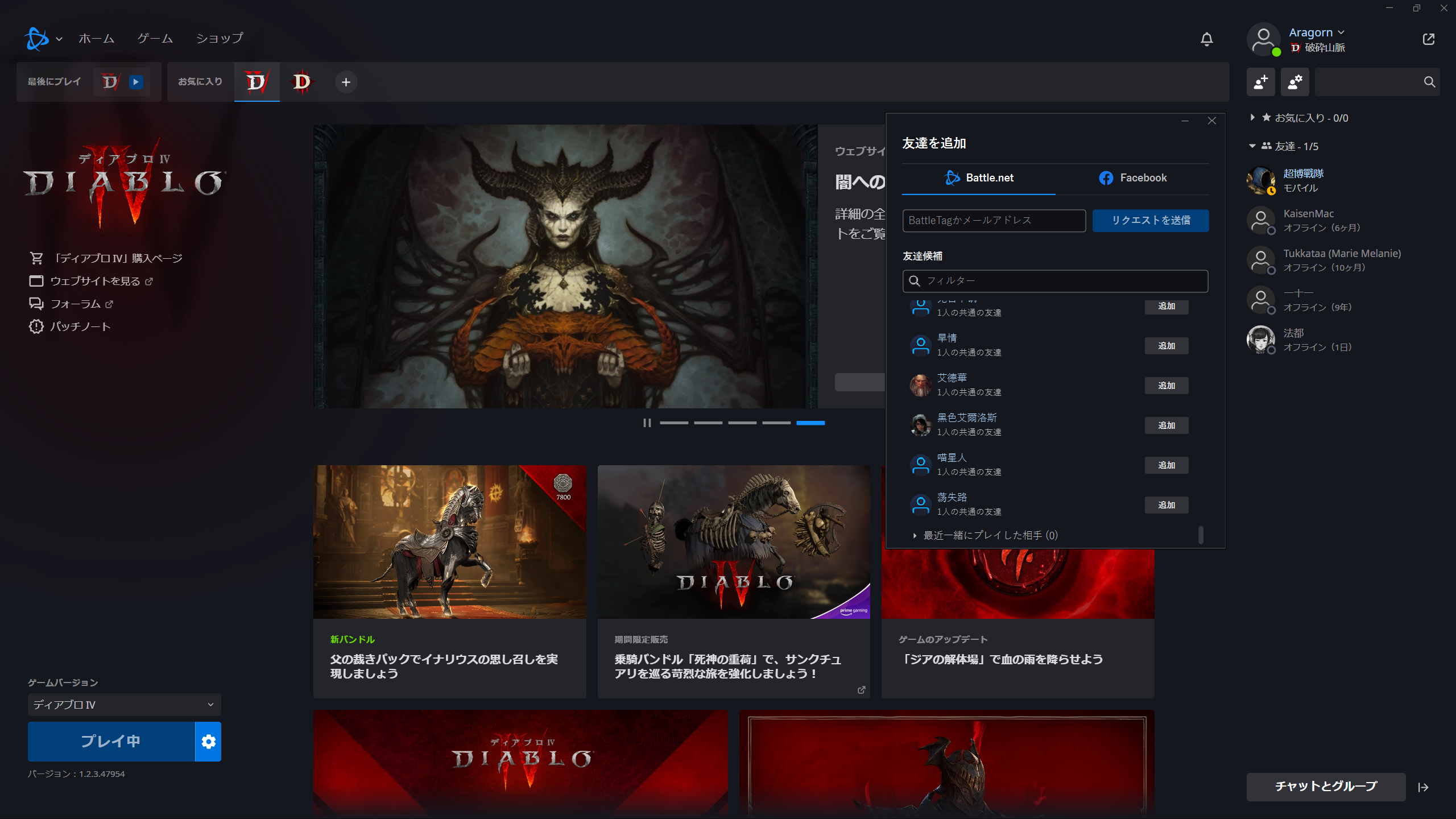This screenshot has width=1456, height=819.
Task: Open the game version dropdown ディアブロ IV
Action: point(124,705)
